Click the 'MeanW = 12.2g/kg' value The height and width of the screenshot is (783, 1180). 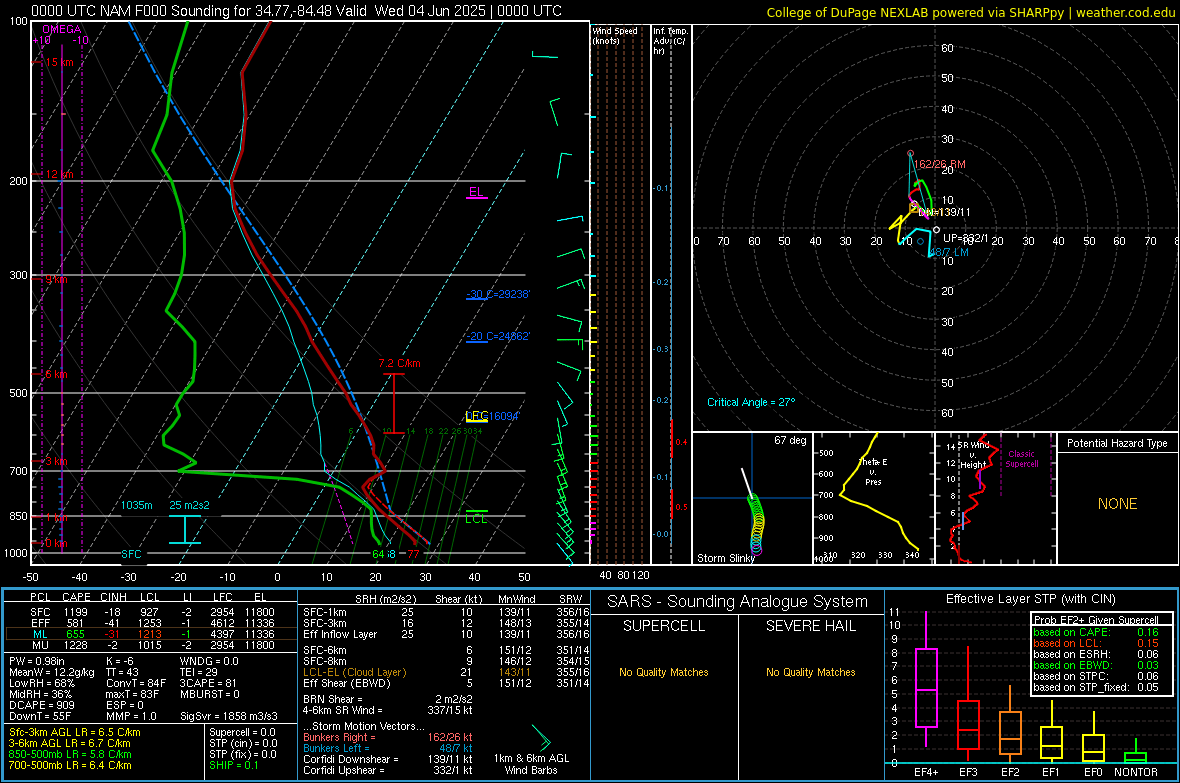[52, 672]
